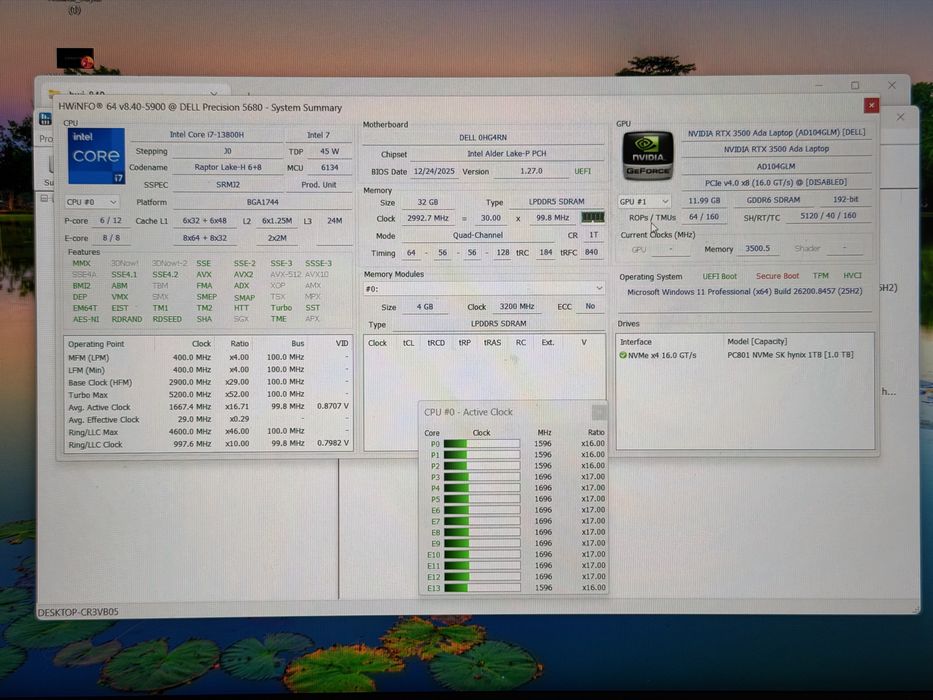Click the Microsoft Windows 11 Professional build text
Viewport: 933px width, 700px height.
tap(744, 292)
